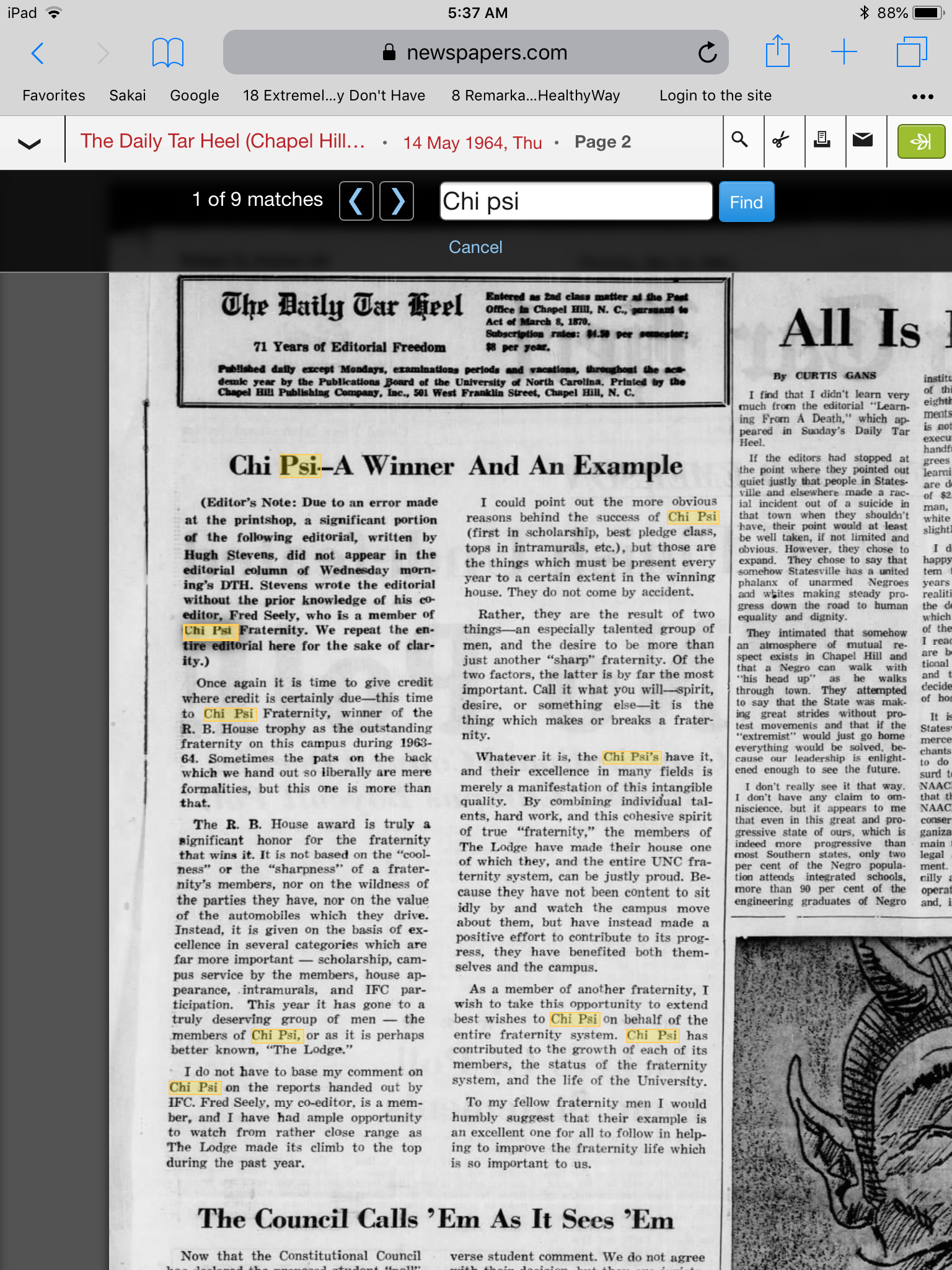Cancel the in-page search
This screenshot has height=1270, width=952.
point(475,247)
